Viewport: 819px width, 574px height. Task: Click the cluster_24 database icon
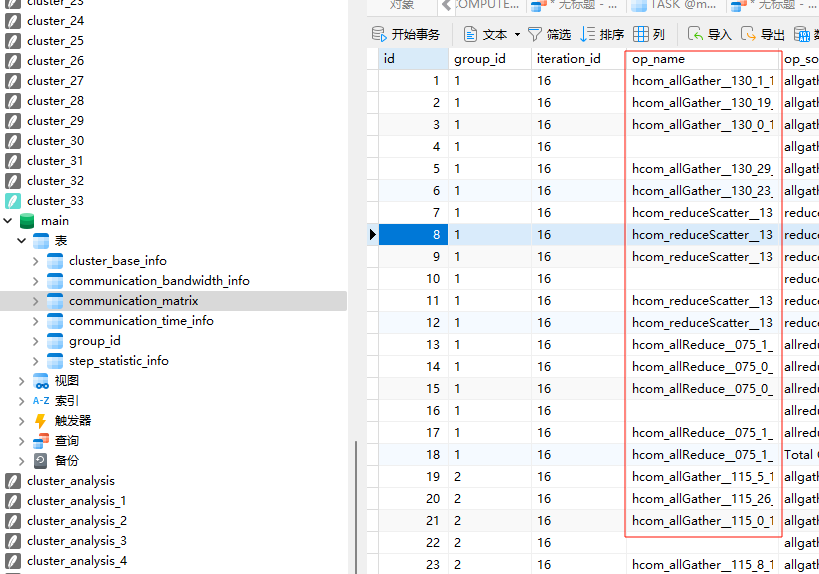tap(13, 21)
